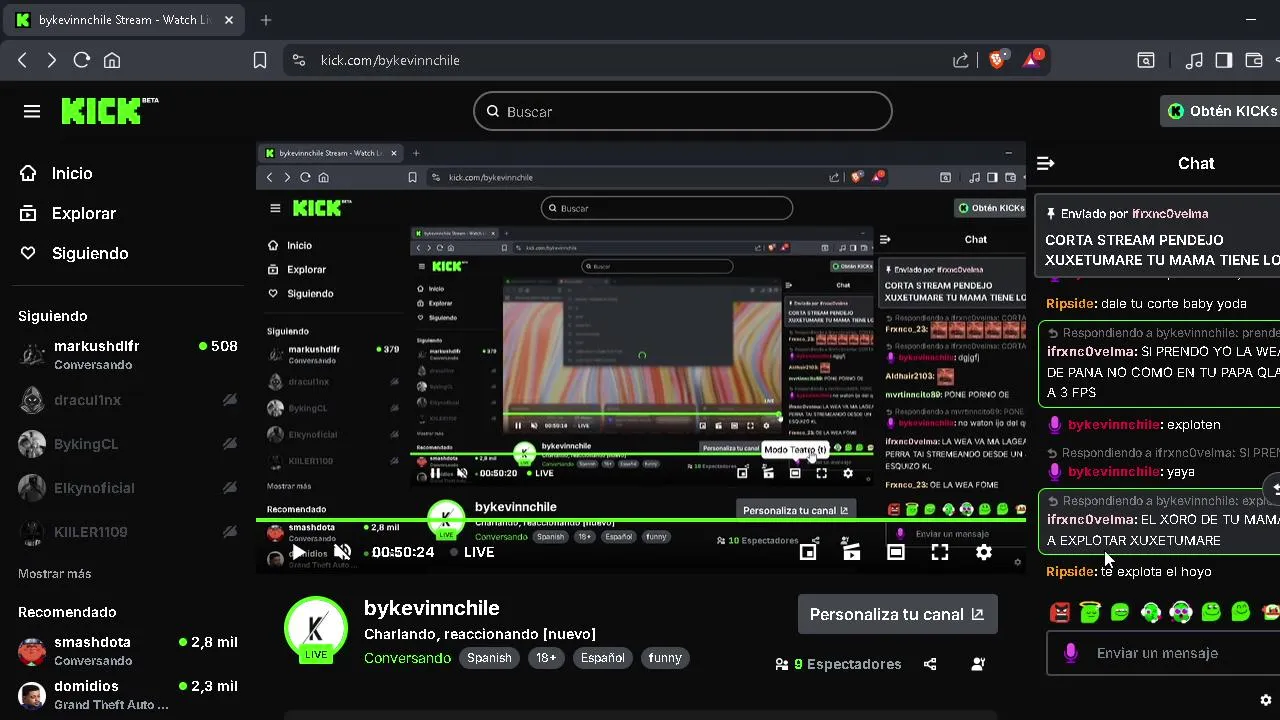Click Ripside in 'te explota' message
Image resolution: width=1280 pixels, height=720 pixels.
point(1071,571)
